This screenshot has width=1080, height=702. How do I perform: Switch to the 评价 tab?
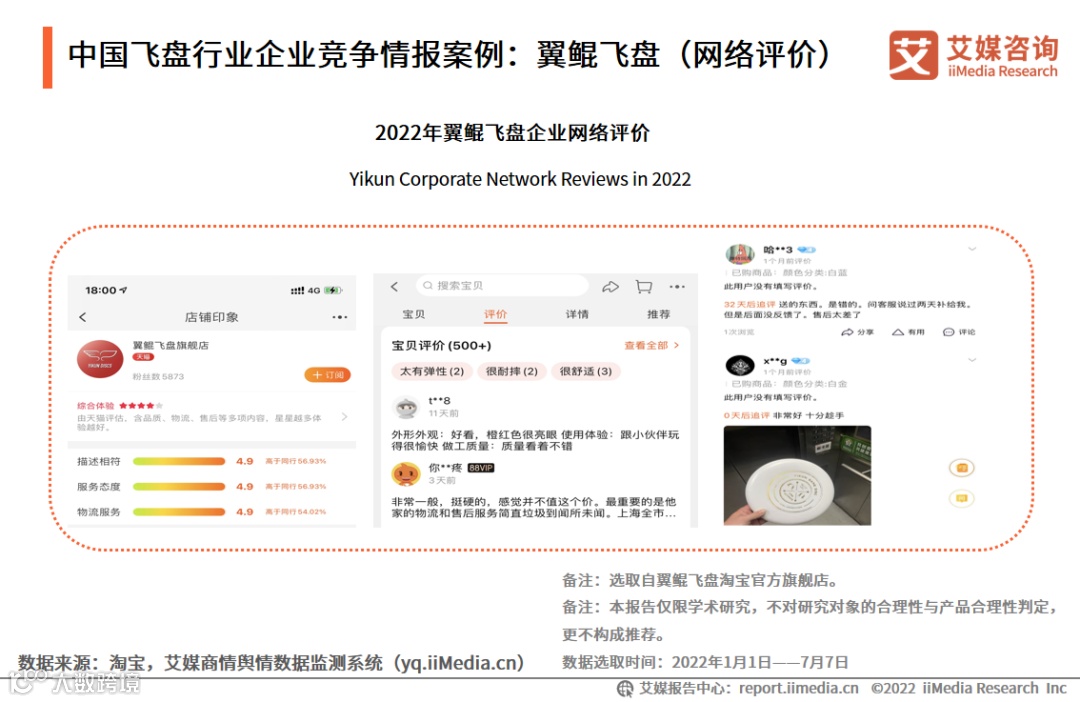[x=495, y=314]
